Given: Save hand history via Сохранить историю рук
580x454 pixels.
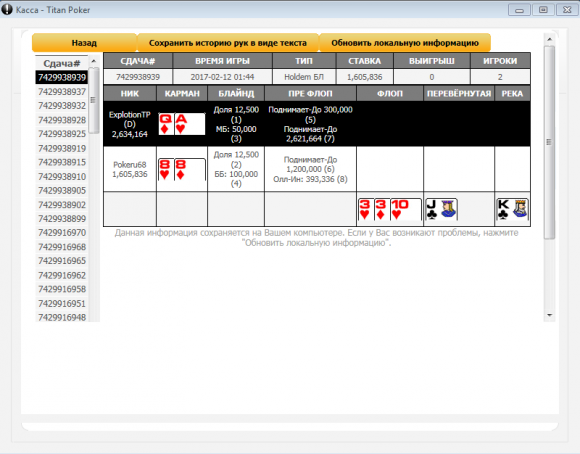Looking at the screenshot, I should (228, 43).
